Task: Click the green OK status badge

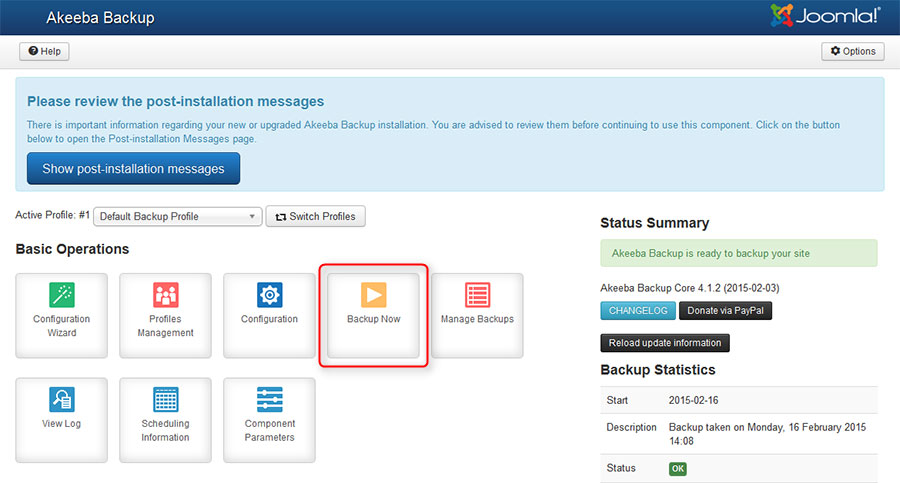Action: tap(677, 469)
